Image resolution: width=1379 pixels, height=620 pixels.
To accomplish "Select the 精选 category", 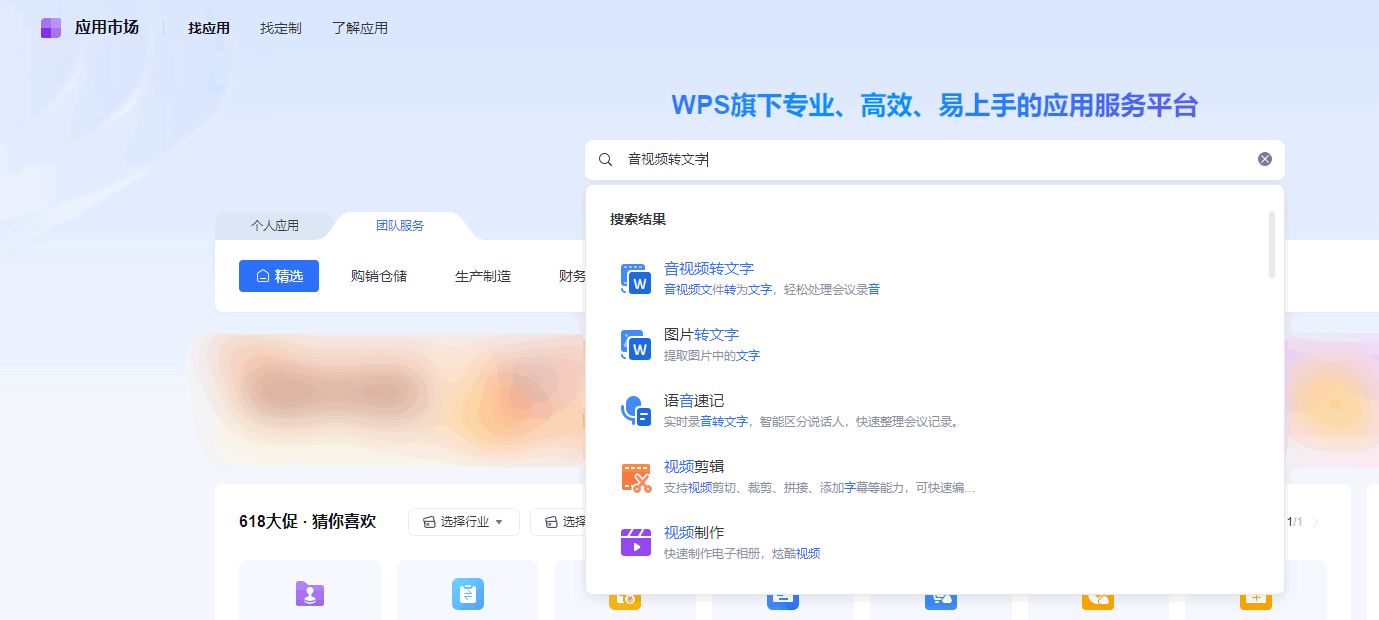I will coord(279,276).
